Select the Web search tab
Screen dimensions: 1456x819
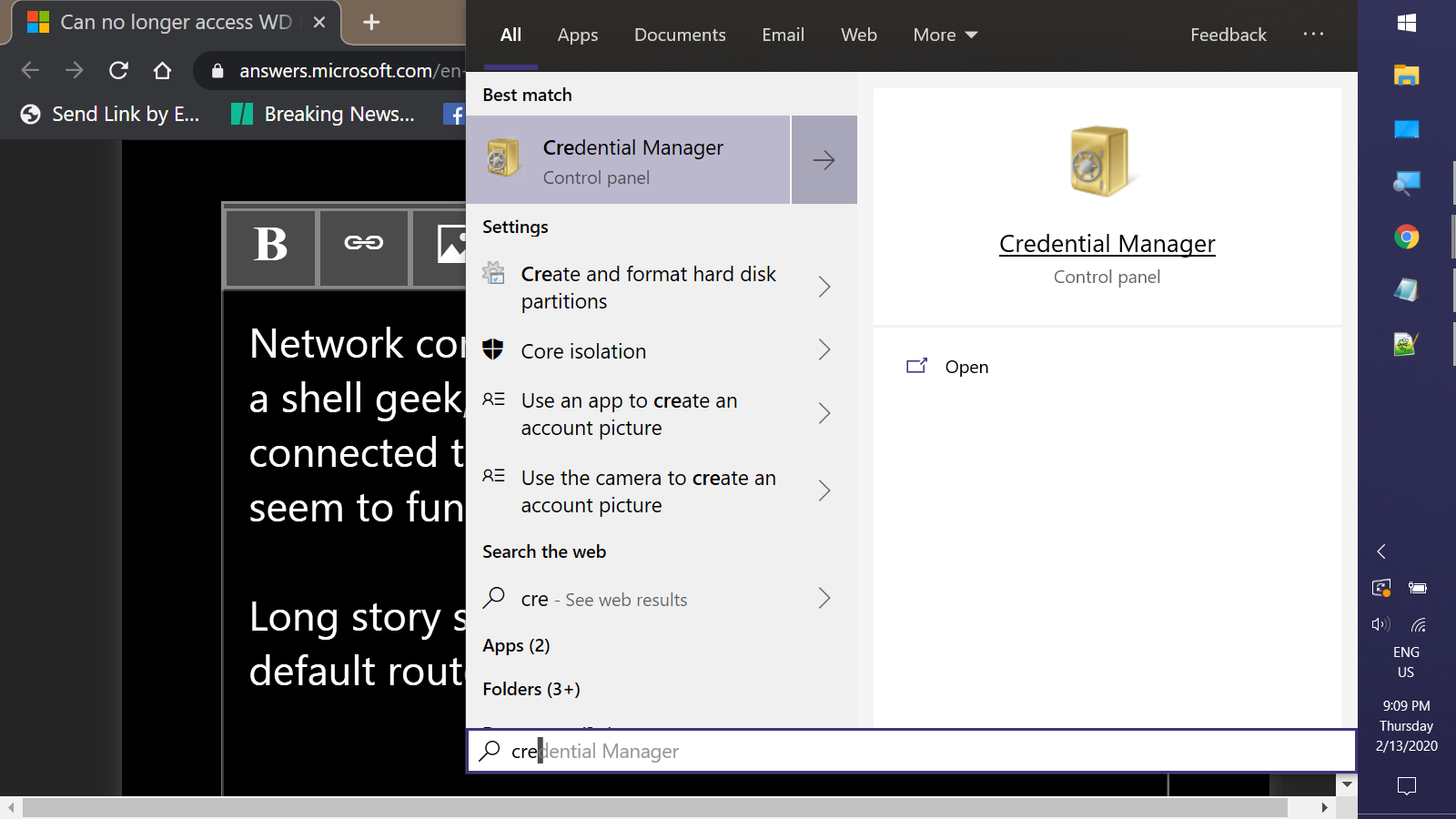point(858,35)
